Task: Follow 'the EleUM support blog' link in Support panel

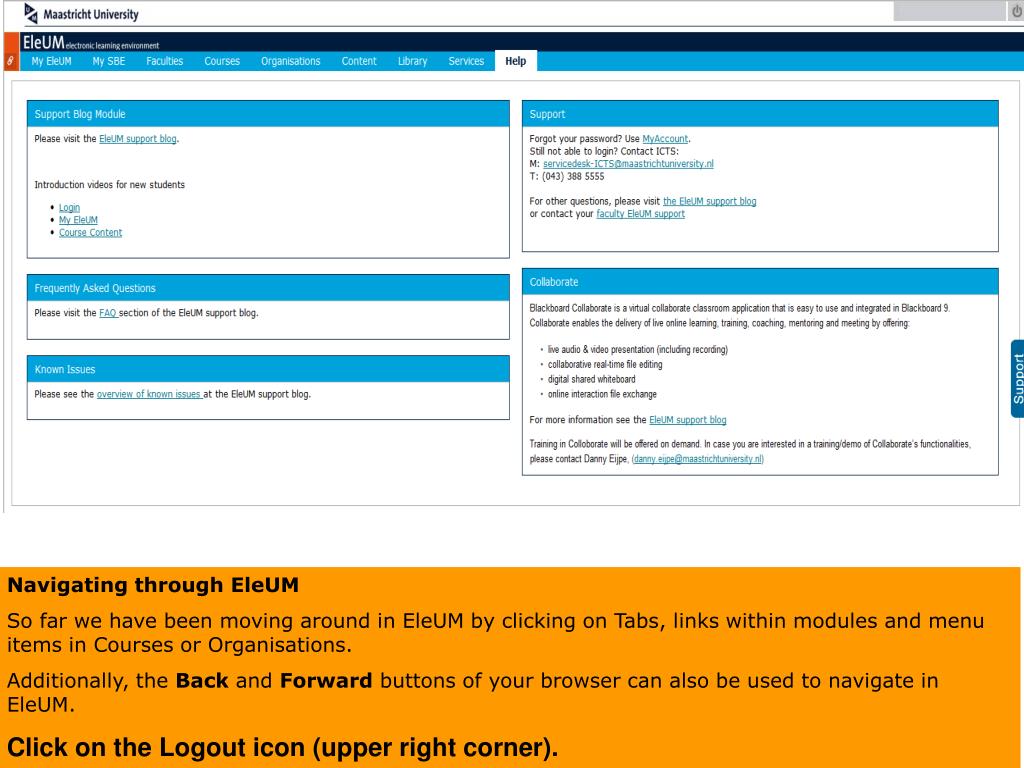Action: [709, 201]
